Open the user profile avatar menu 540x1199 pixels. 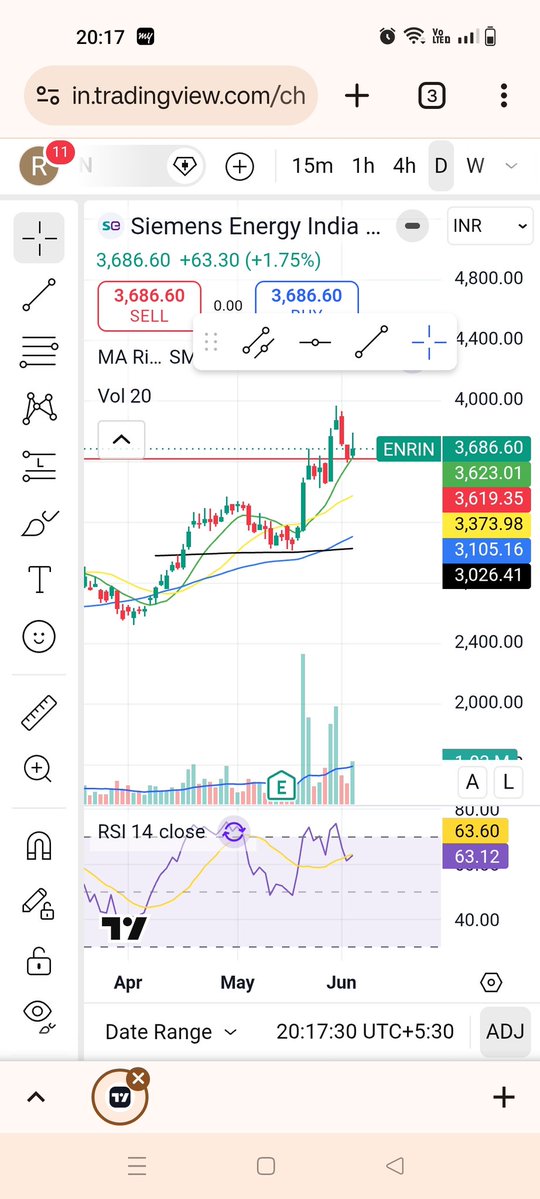39,166
